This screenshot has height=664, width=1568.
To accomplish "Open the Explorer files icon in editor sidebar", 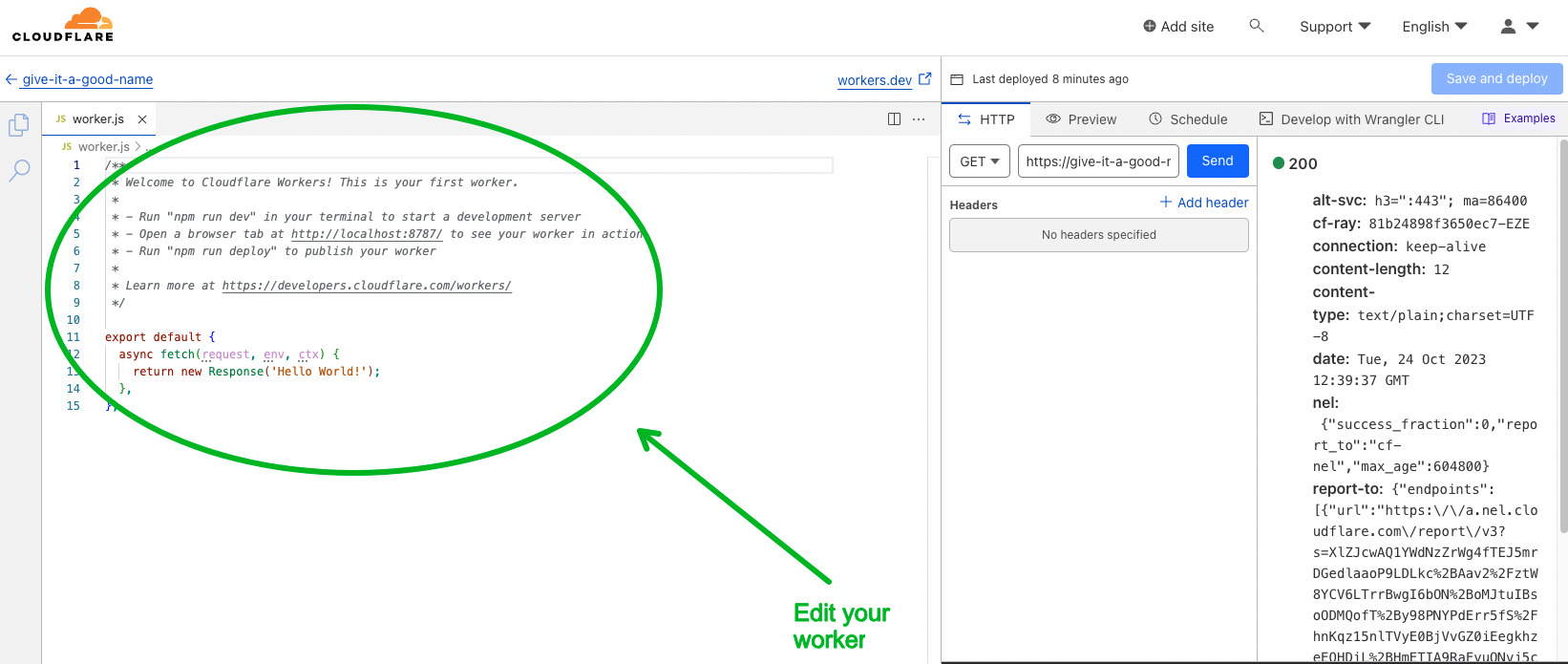I will pyautogui.click(x=19, y=125).
